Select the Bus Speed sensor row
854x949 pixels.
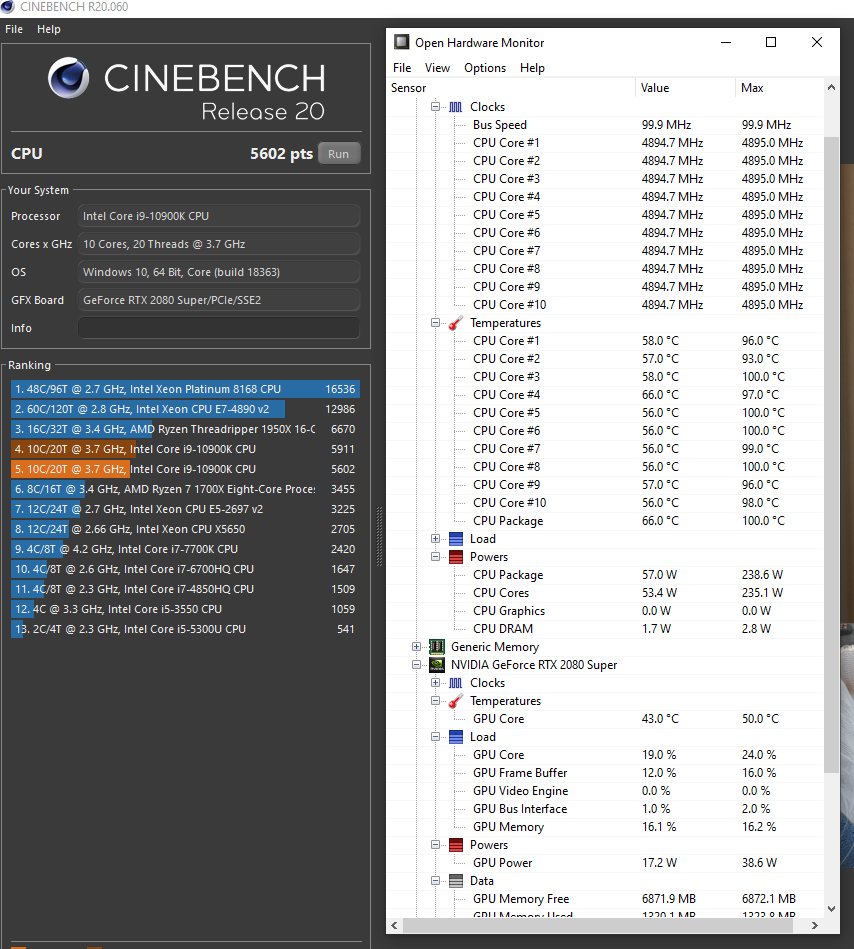pos(605,125)
